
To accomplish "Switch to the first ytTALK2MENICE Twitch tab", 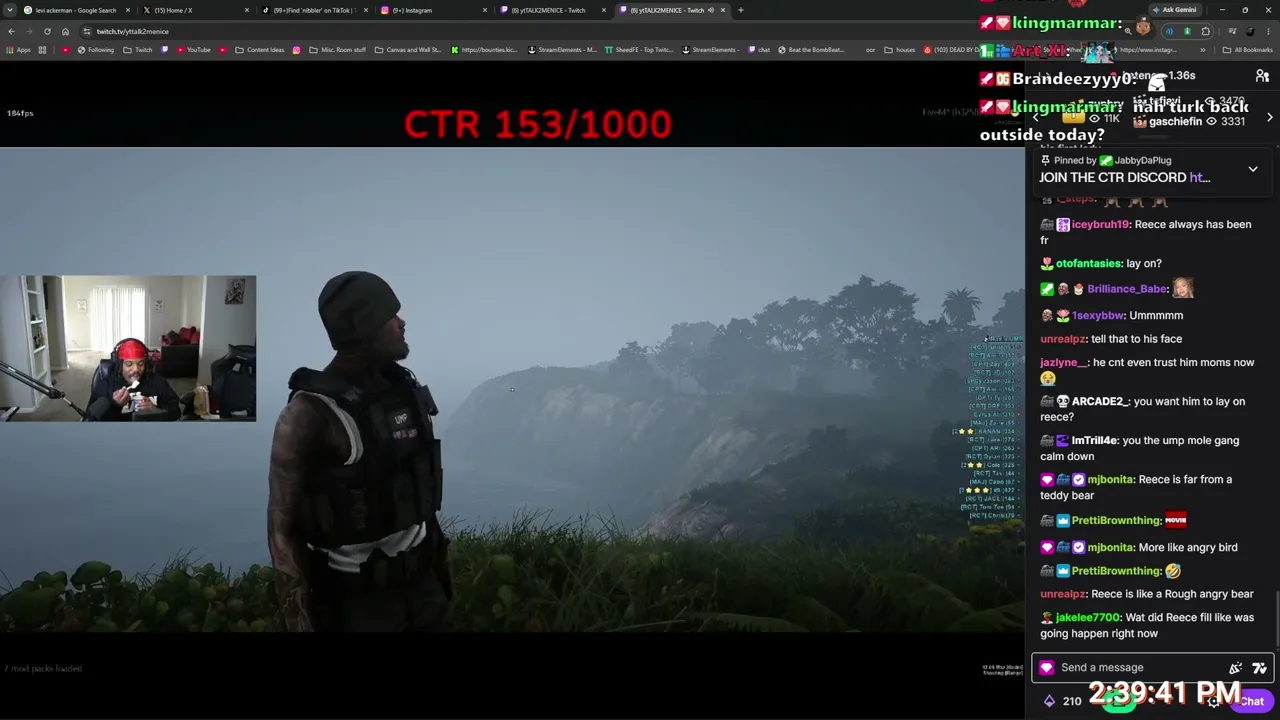I will pos(553,10).
